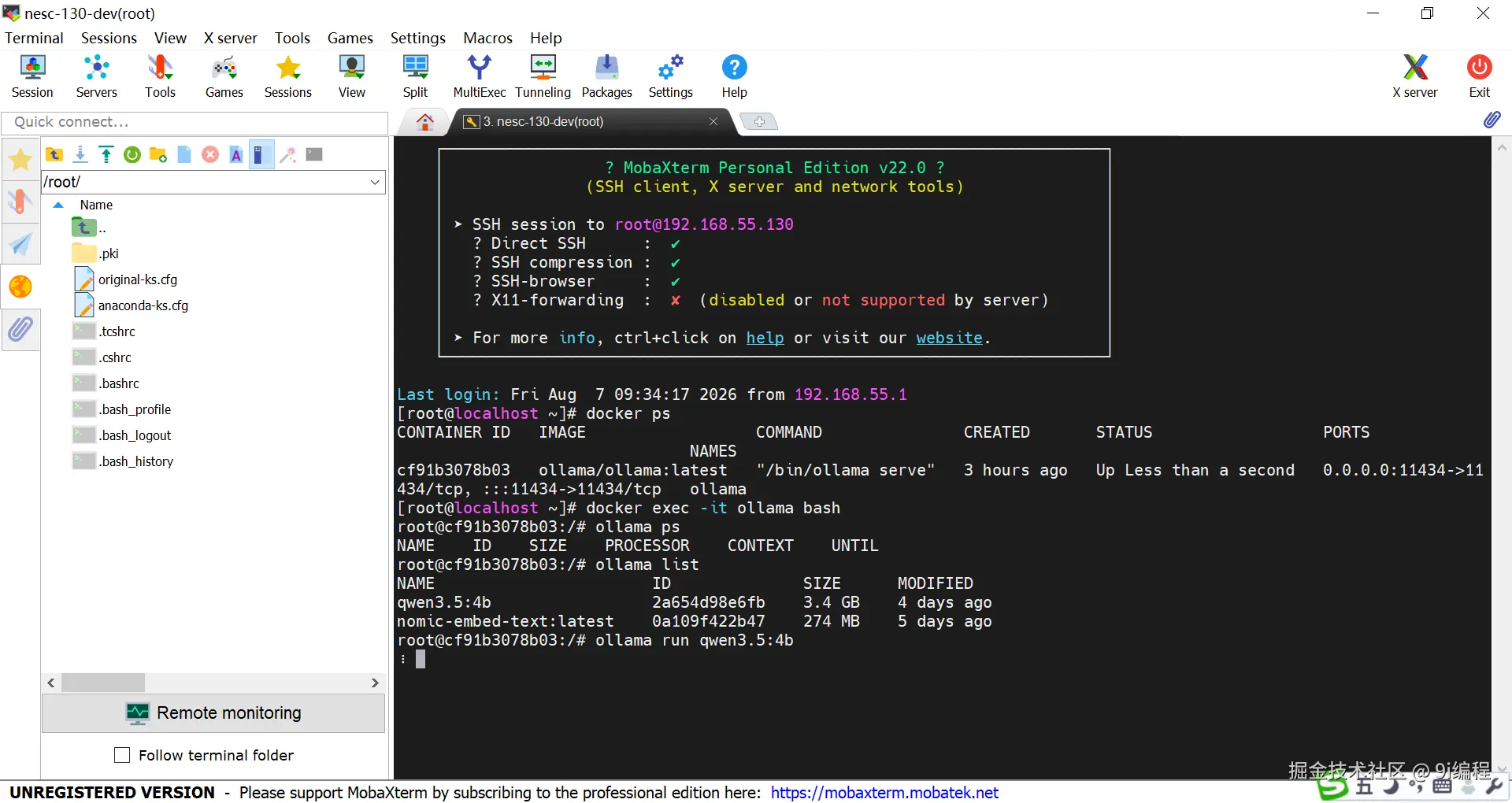1512x803 pixels.
Task: Click the magic wand icon in SFTP toolbar
Action: [x=288, y=154]
